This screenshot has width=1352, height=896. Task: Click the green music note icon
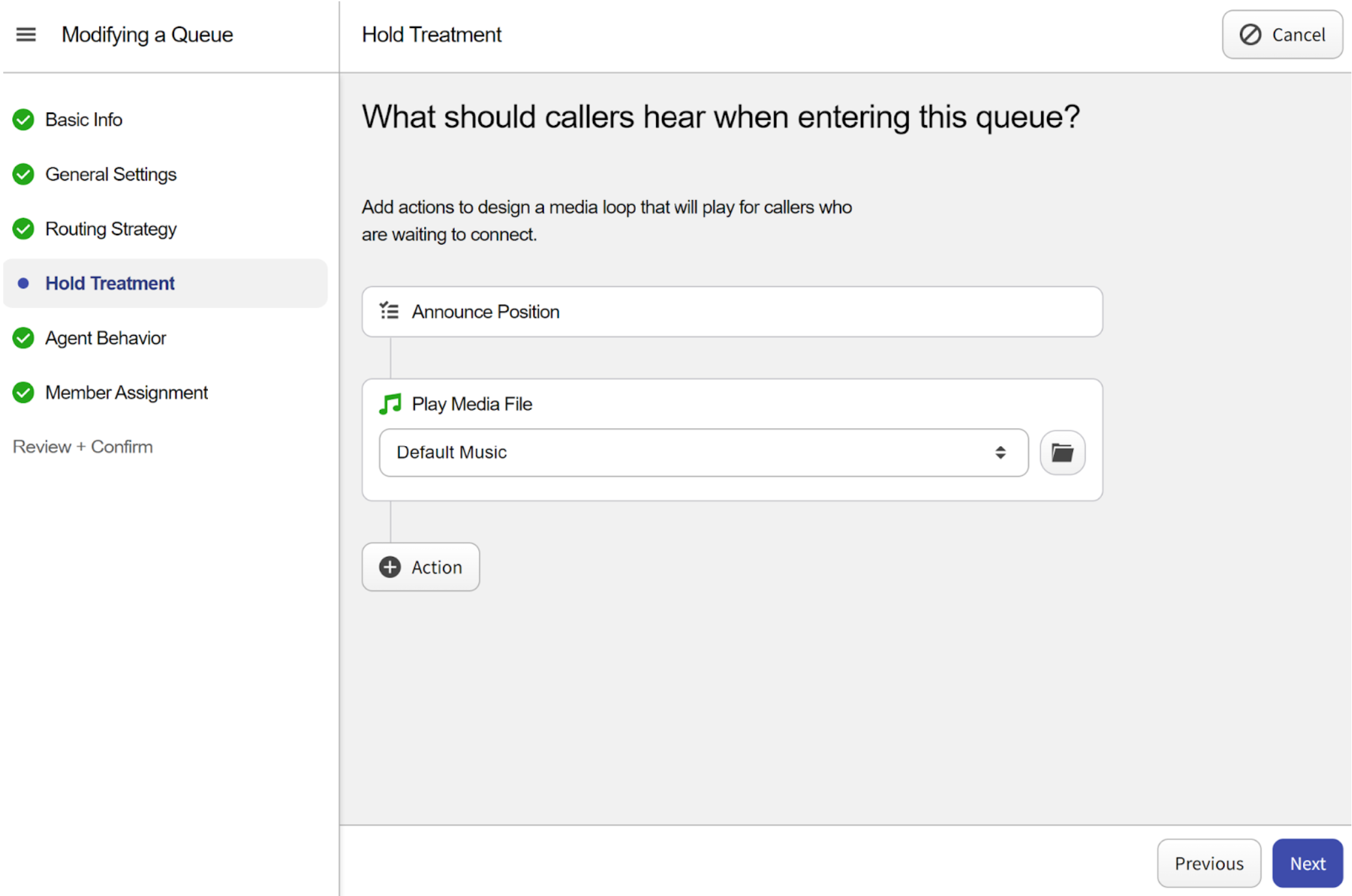[x=390, y=404]
